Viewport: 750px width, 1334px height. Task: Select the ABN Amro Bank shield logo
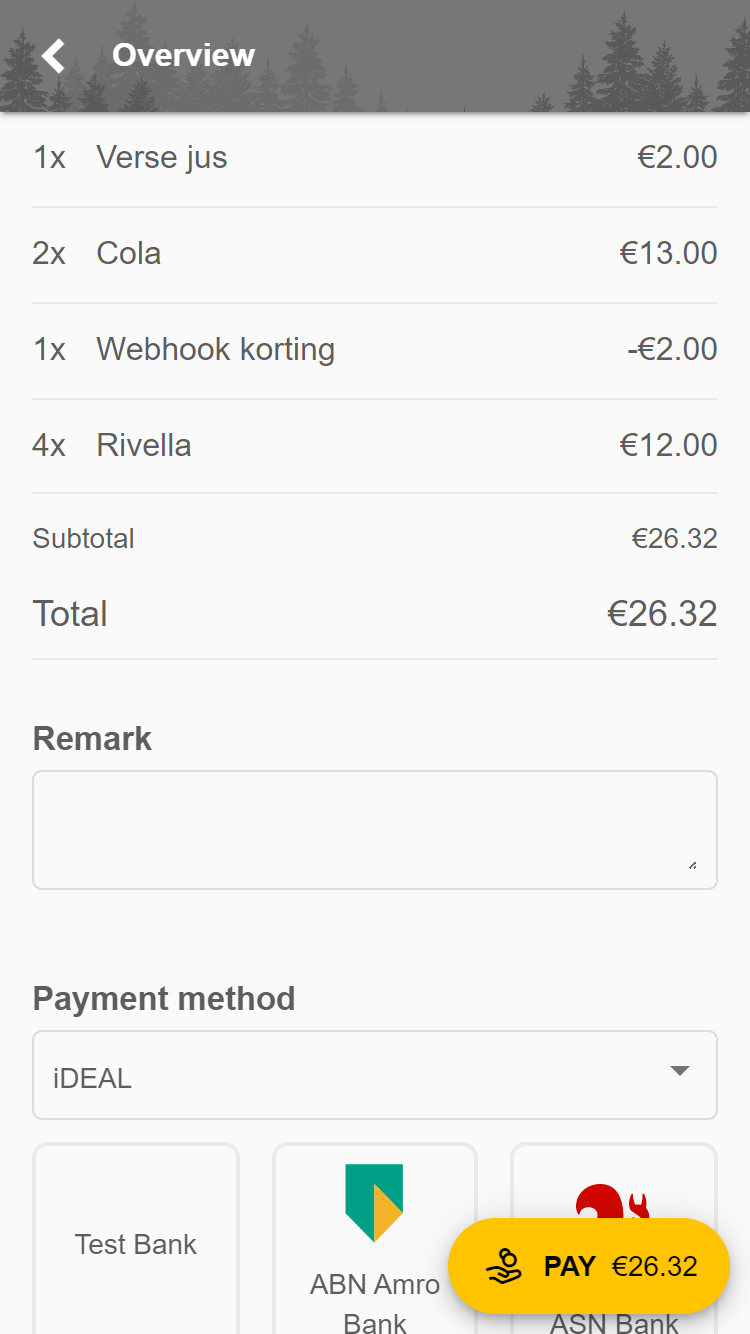[374, 1203]
